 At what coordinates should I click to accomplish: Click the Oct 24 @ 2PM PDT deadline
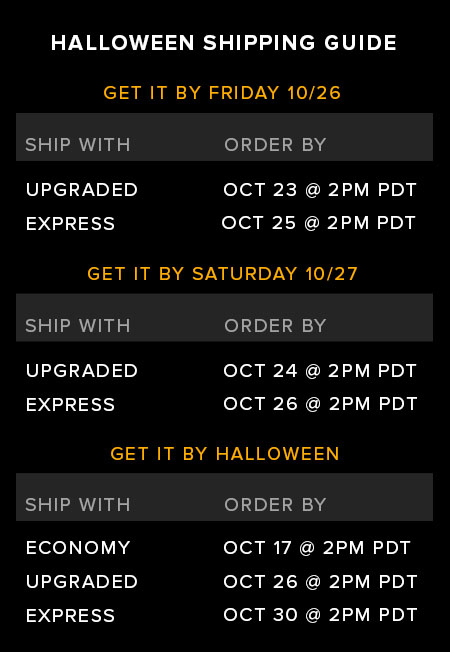tap(319, 370)
